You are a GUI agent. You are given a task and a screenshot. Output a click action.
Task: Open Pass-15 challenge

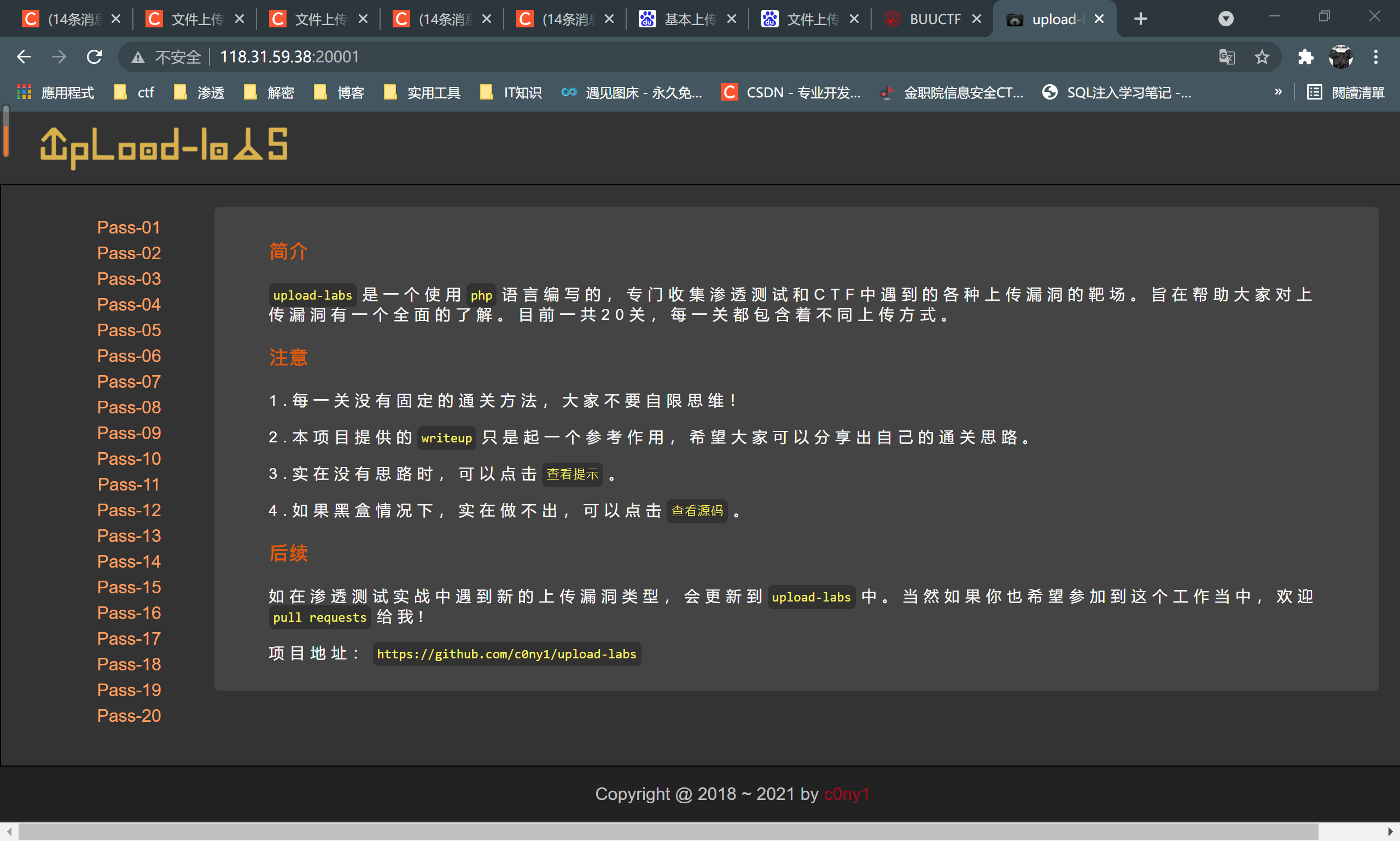click(129, 587)
